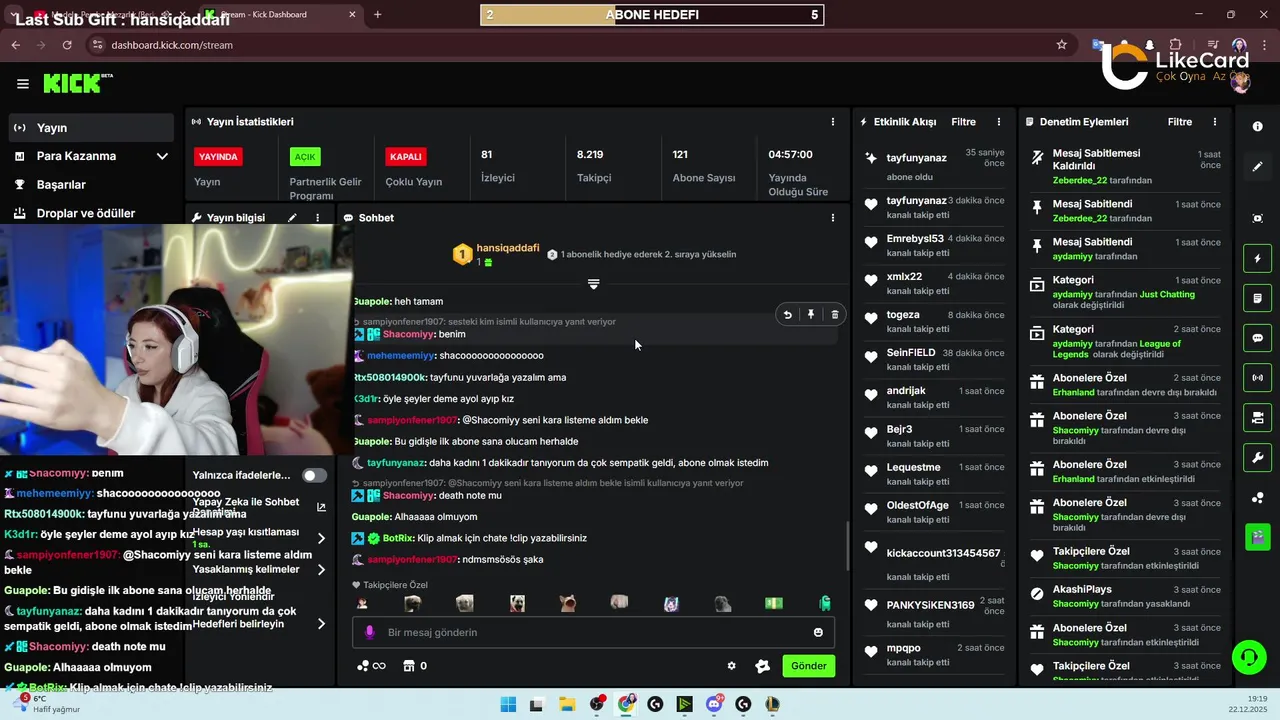This screenshot has height=720, width=1280.
Task: Open the Filtre option in Etkinlik Akışı
Action: click(x=964, y=122)
